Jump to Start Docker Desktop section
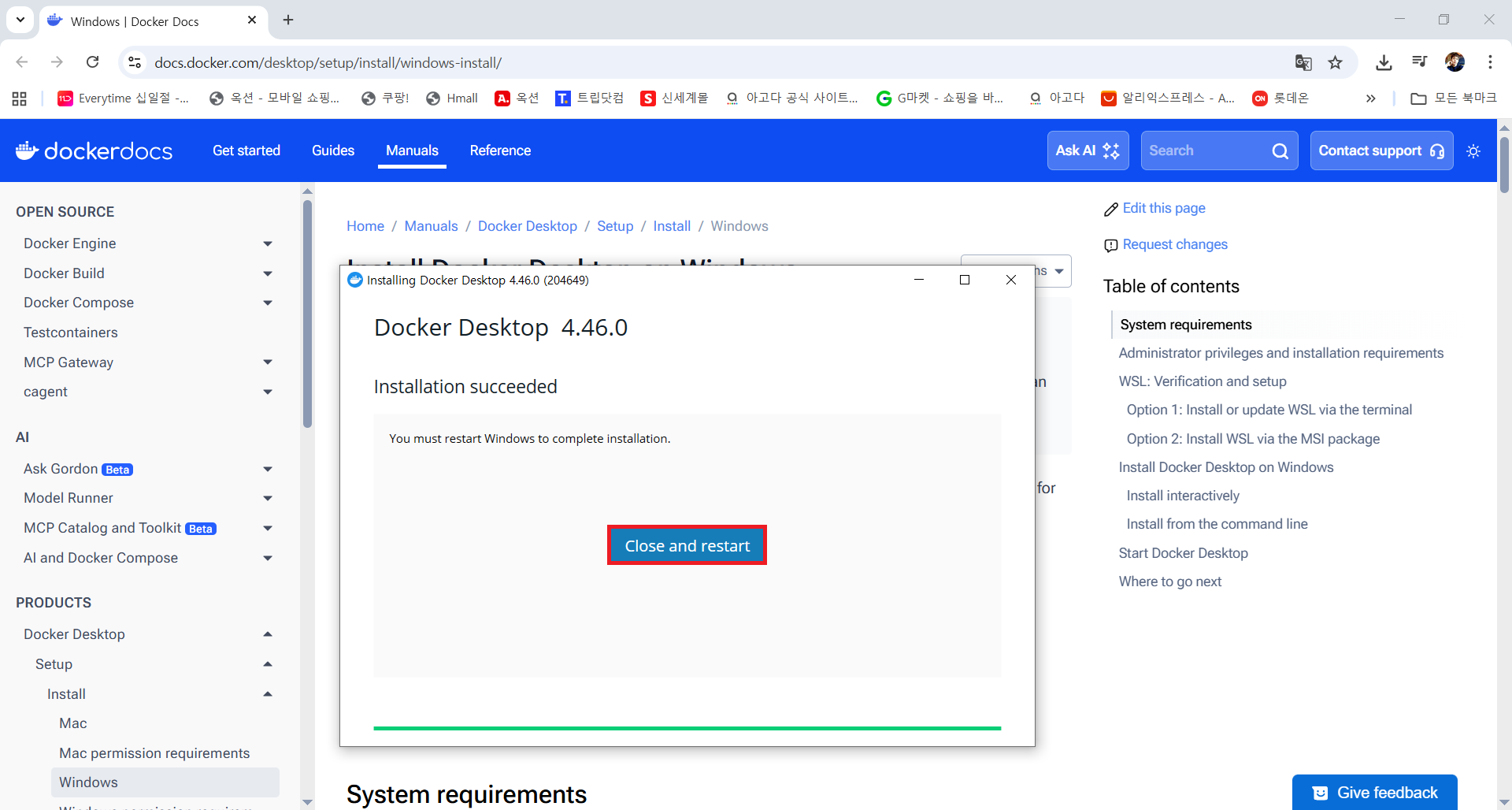This screenshot has width=1512, height=810. click(x=1184, y=553)
